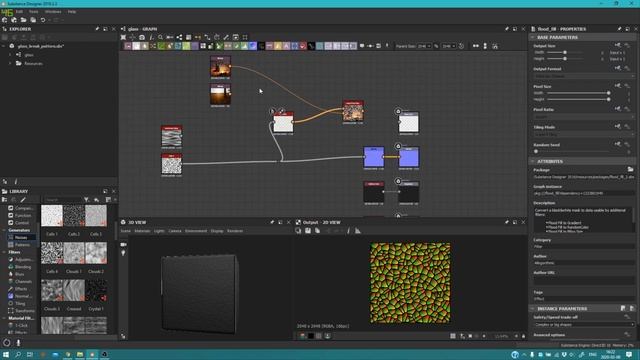The height and width of the screenshot is (360, 640).
Task: Toggle the Output Format inheritance button
Action: [618, 68]
